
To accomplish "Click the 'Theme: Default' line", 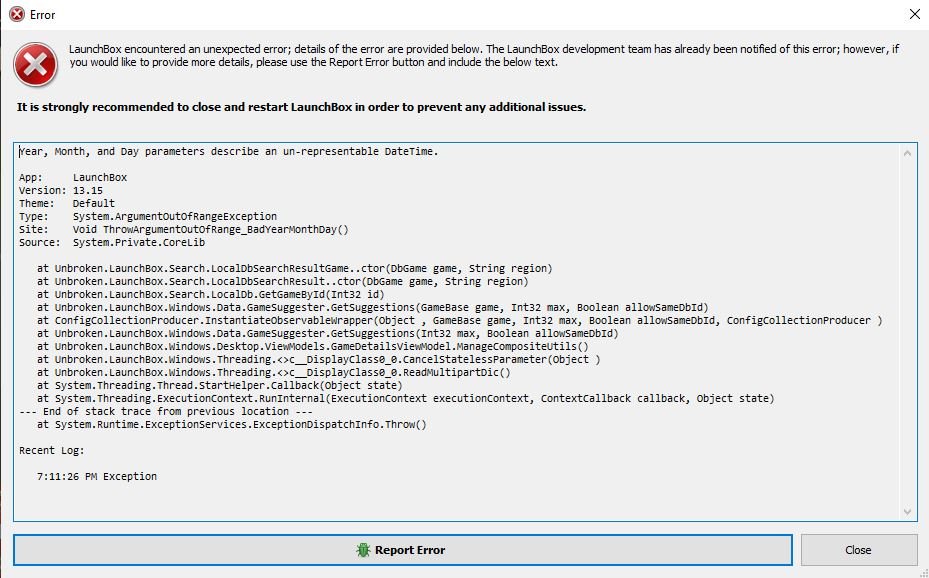I will click(67, 204).
